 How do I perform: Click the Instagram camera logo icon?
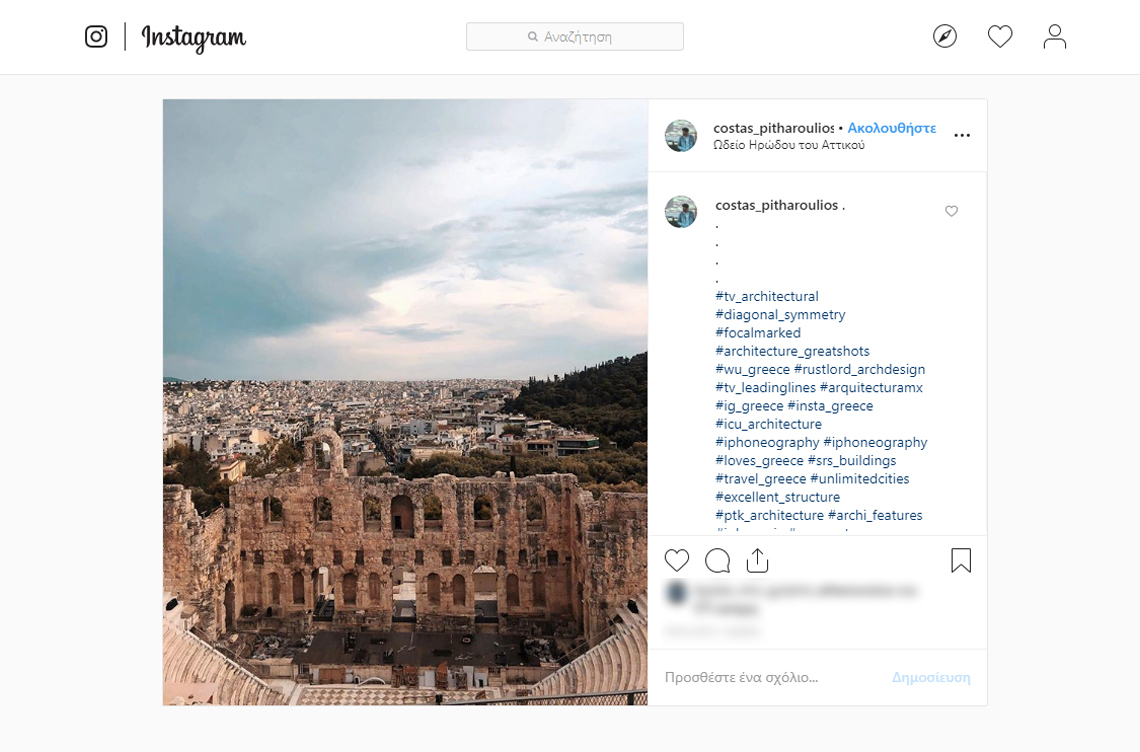(96, 37)
